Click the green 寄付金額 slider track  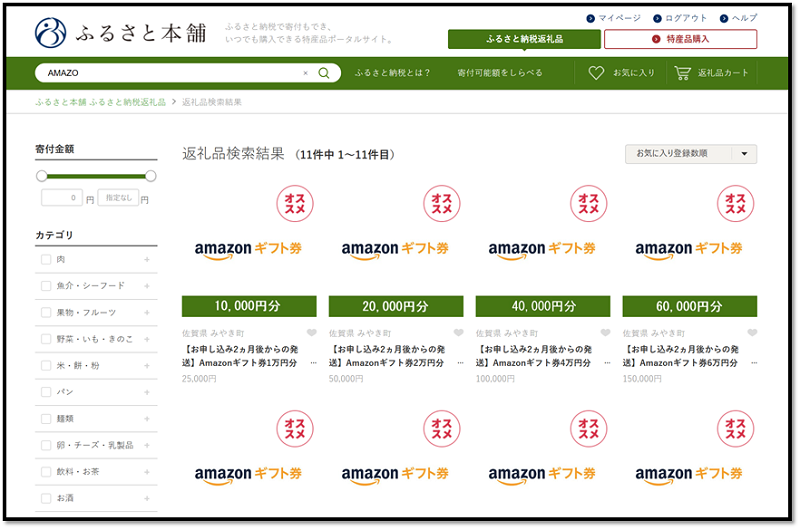pyautogui.click(x=96, y=176)
